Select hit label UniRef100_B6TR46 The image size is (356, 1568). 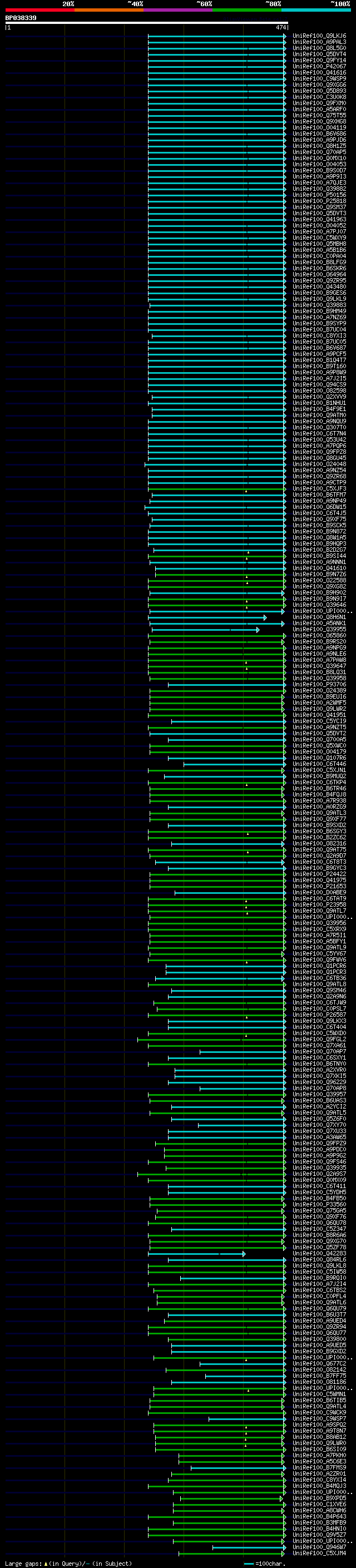319,788
